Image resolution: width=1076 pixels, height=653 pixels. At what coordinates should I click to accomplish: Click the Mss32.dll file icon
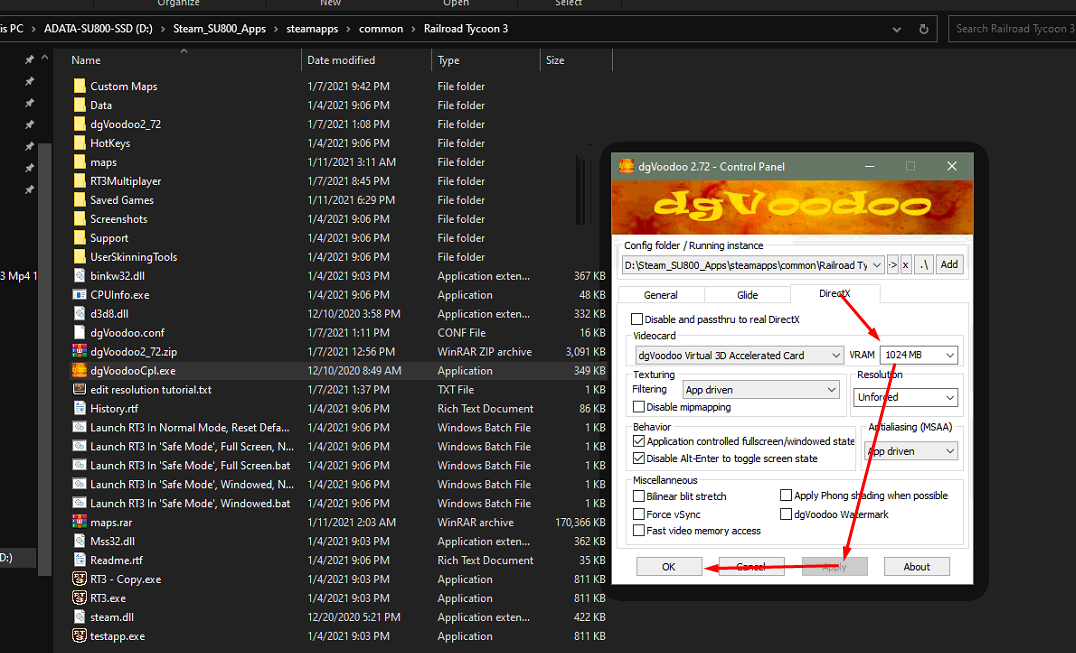tap(80, 541)
